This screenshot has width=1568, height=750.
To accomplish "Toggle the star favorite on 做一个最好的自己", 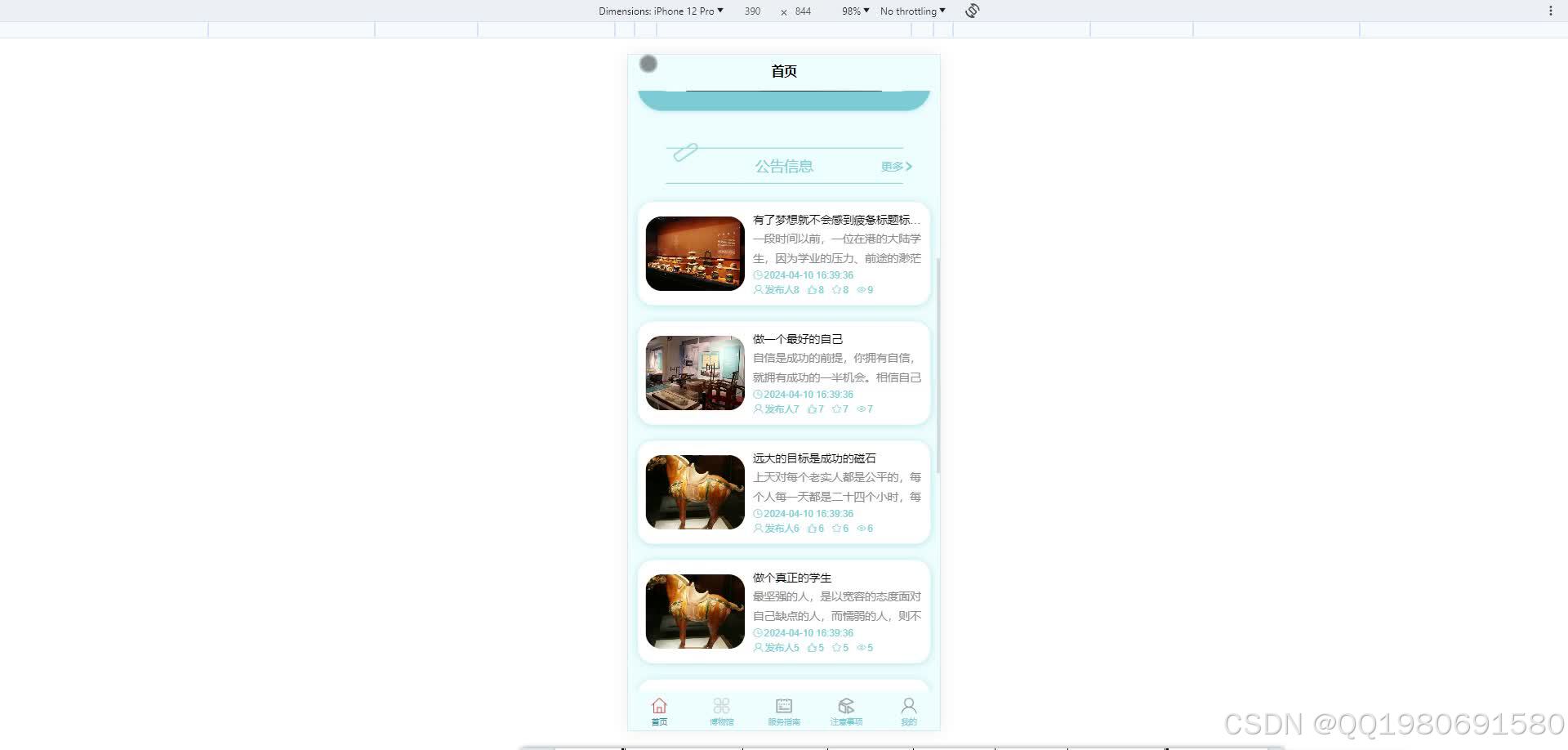I will (835, 408).
